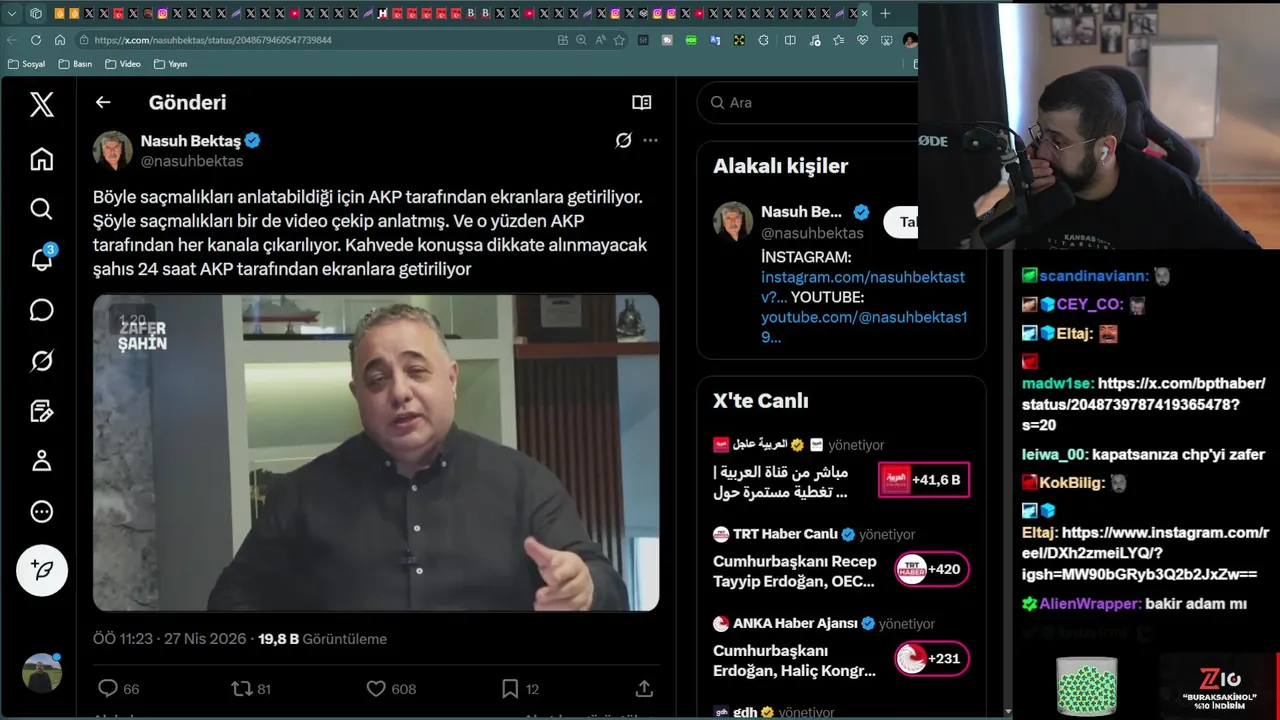The width and height of the screenshot is (1280, 720).
Task: Open browser extensions puzzle icon
Action: tap(763, 40)
